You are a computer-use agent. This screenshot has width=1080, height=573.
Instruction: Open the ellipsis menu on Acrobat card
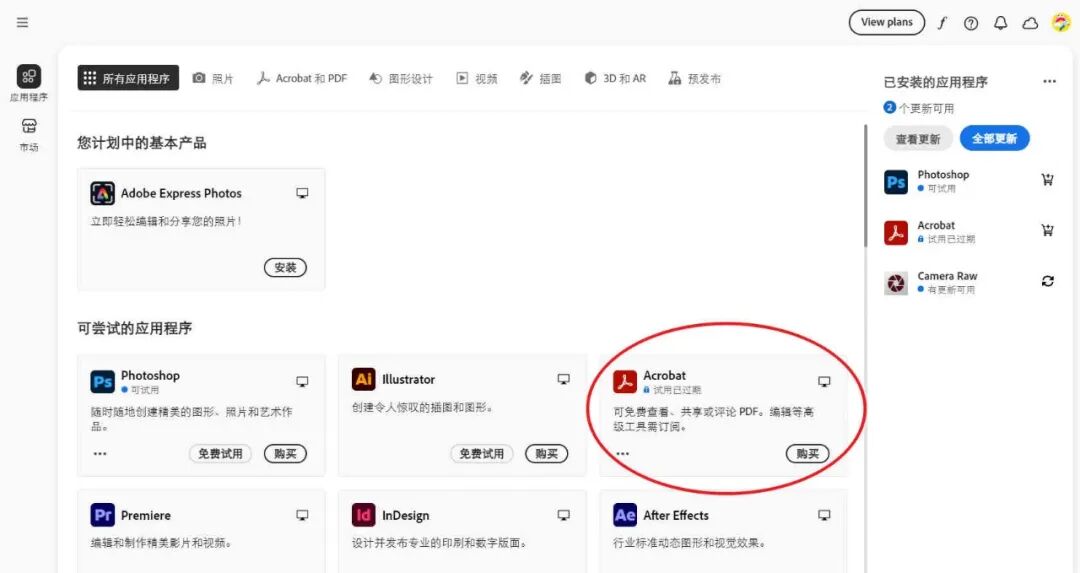click(x=623, y=454)
